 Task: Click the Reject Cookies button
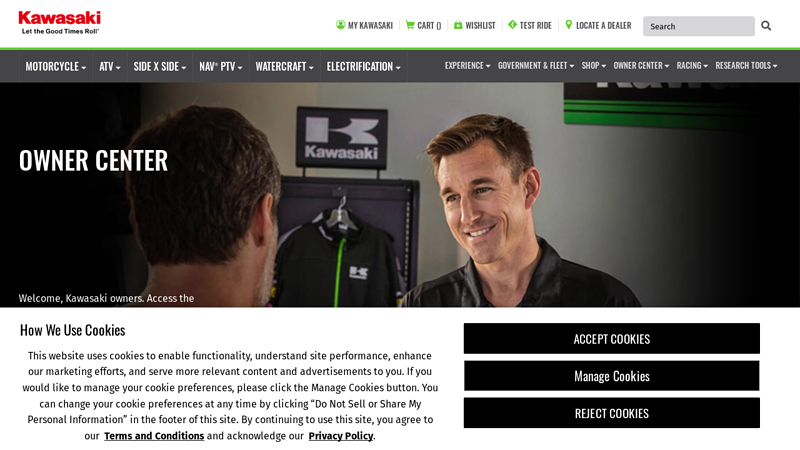[612, 413]
